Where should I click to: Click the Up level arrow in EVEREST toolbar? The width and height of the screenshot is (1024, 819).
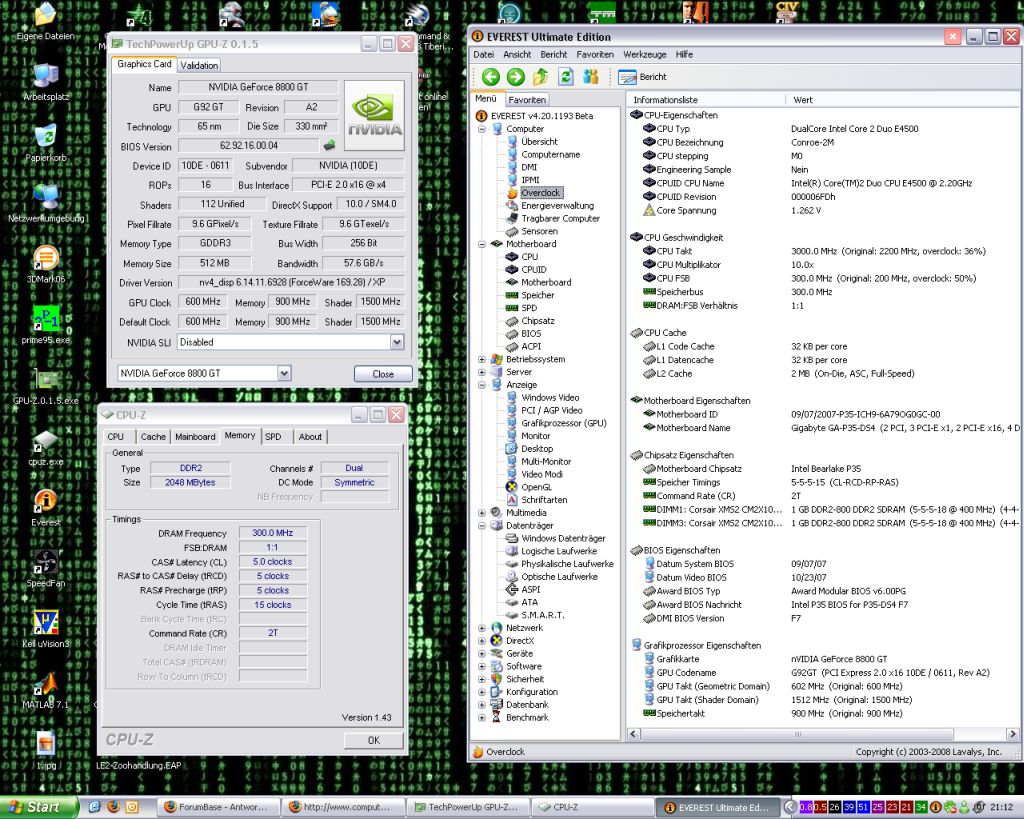point(541,77)
